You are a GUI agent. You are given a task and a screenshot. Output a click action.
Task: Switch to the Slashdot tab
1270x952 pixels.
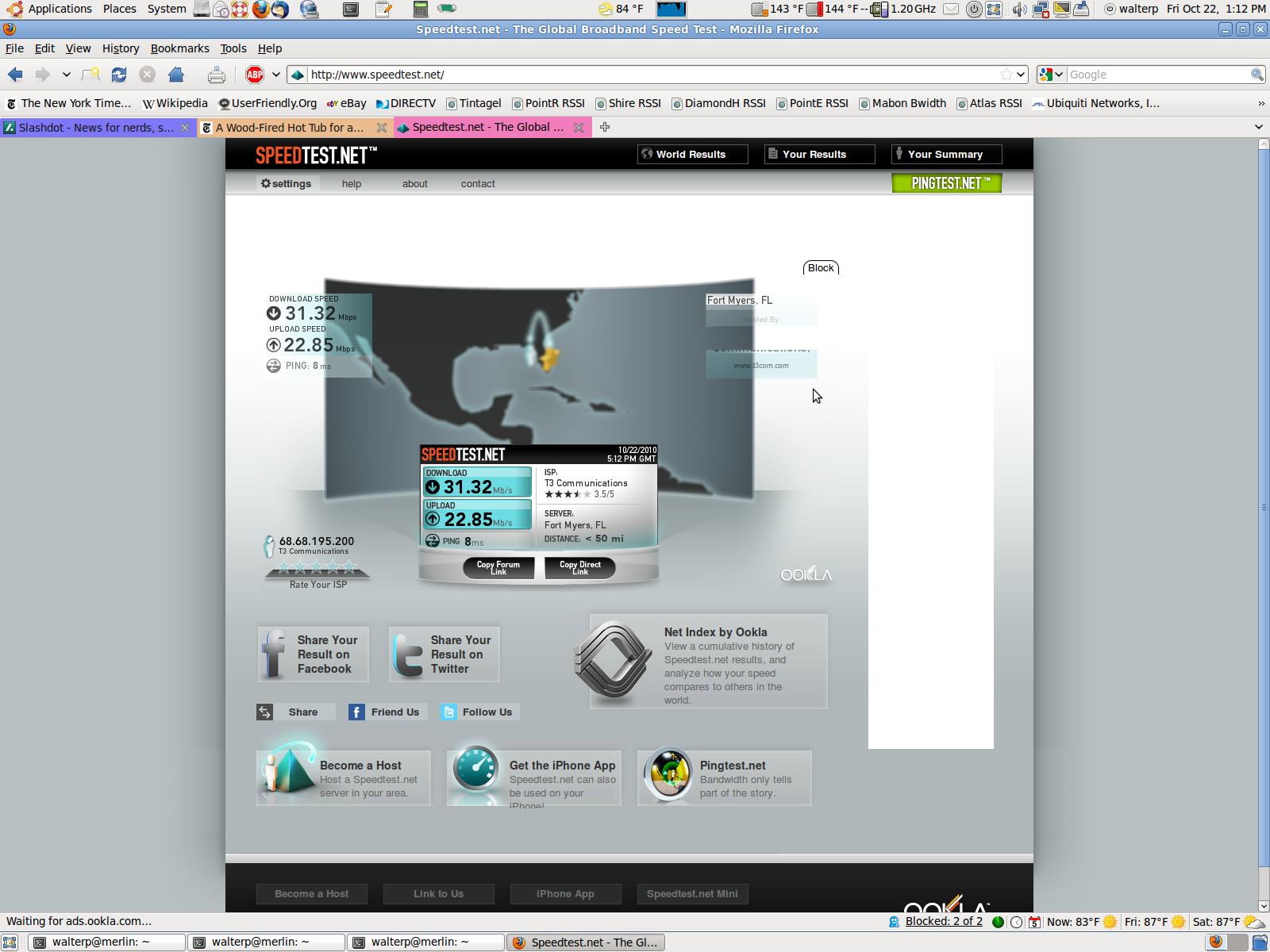pos(95,127)
